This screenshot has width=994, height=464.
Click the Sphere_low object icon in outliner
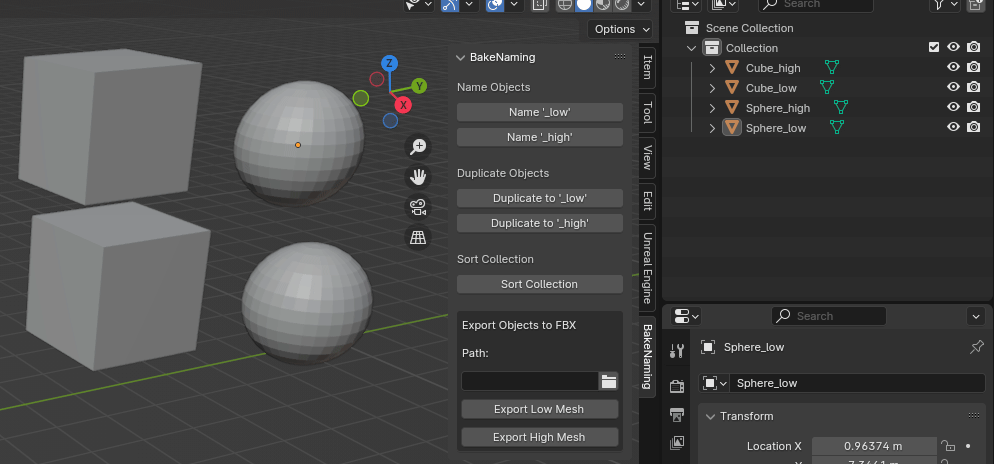732,127
